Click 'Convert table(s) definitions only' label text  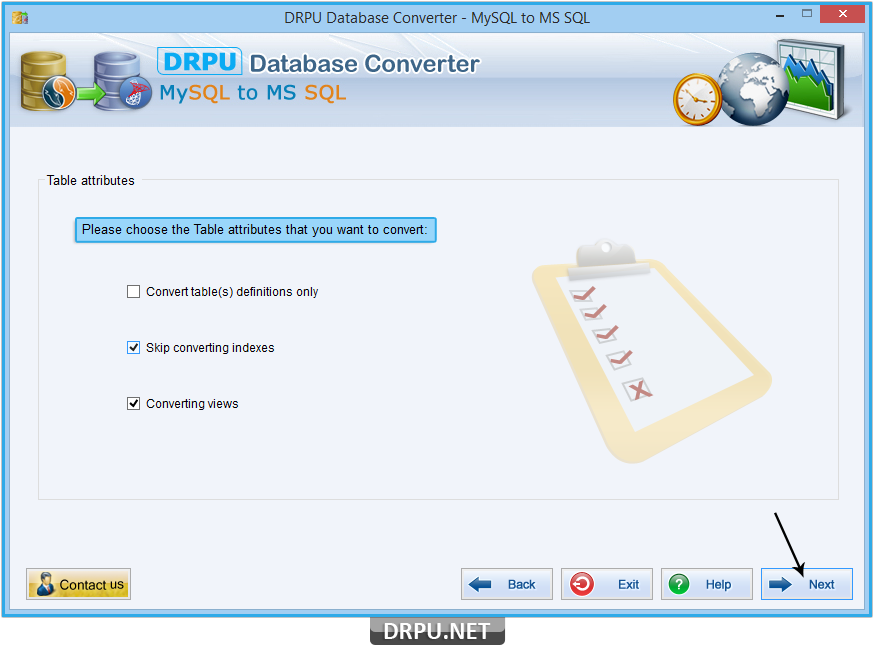[232, 292]
